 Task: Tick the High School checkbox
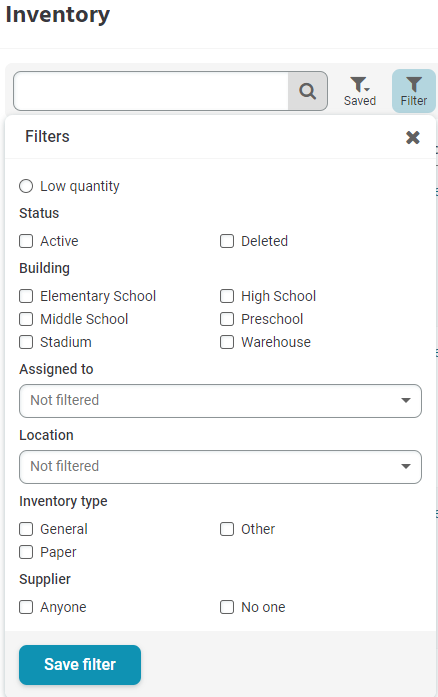click(227, 296)
